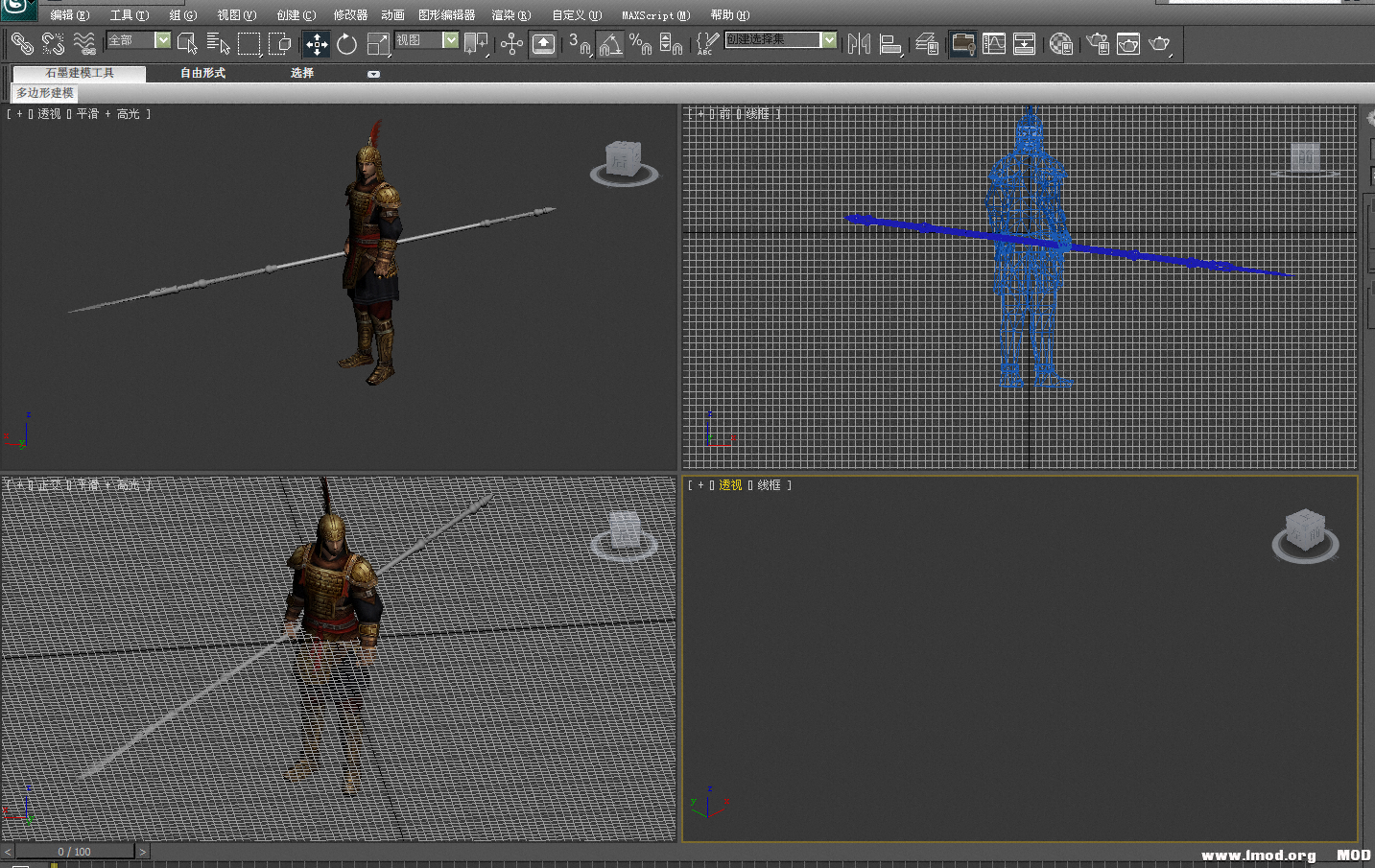1375x868 pixels.
Task: Select the Select and Link tool
Action: pyautogui.click(x=21, y=43)
